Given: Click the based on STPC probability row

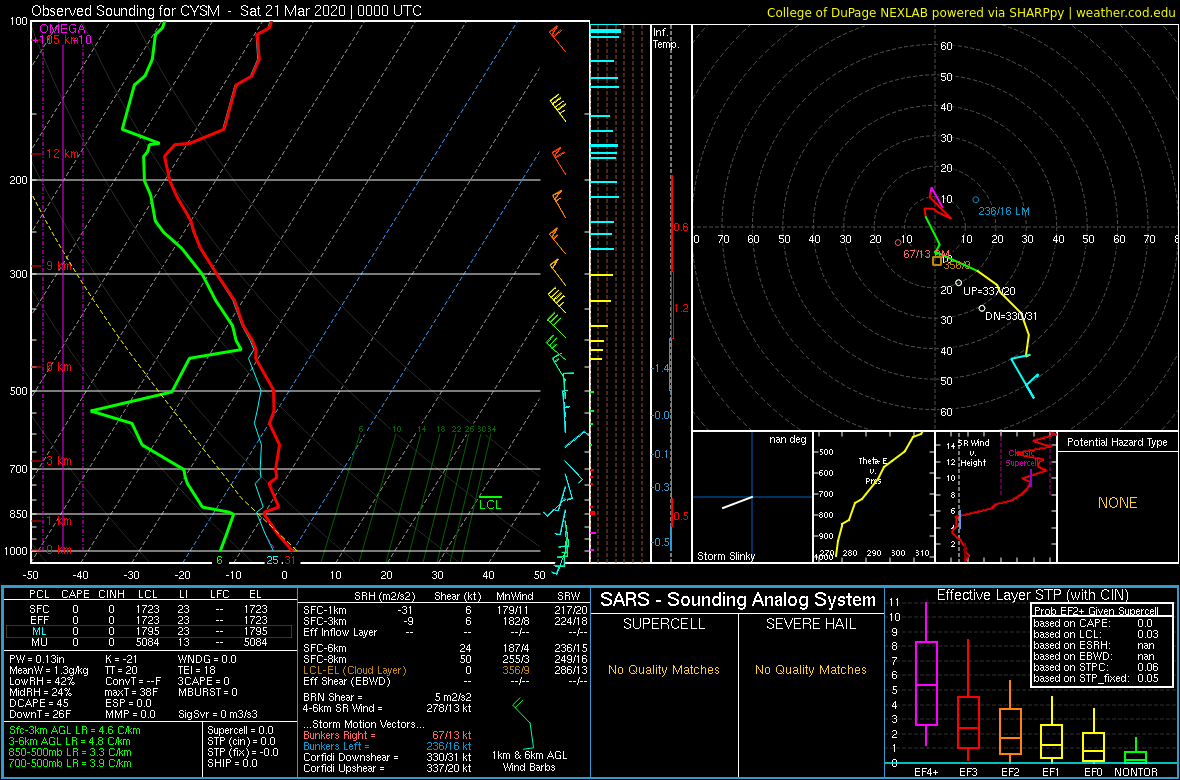Looking at the screenshot, I should click(x=1098, y=666).
